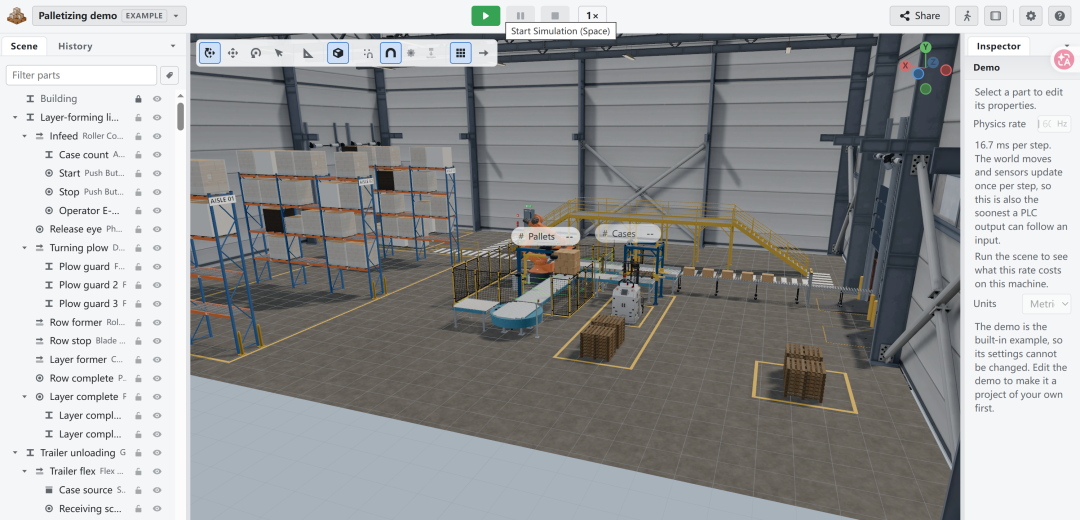This screenshot has height=520, width=1080.
Task: Click the right arrow in viewport toolbar
Action: 484,52
